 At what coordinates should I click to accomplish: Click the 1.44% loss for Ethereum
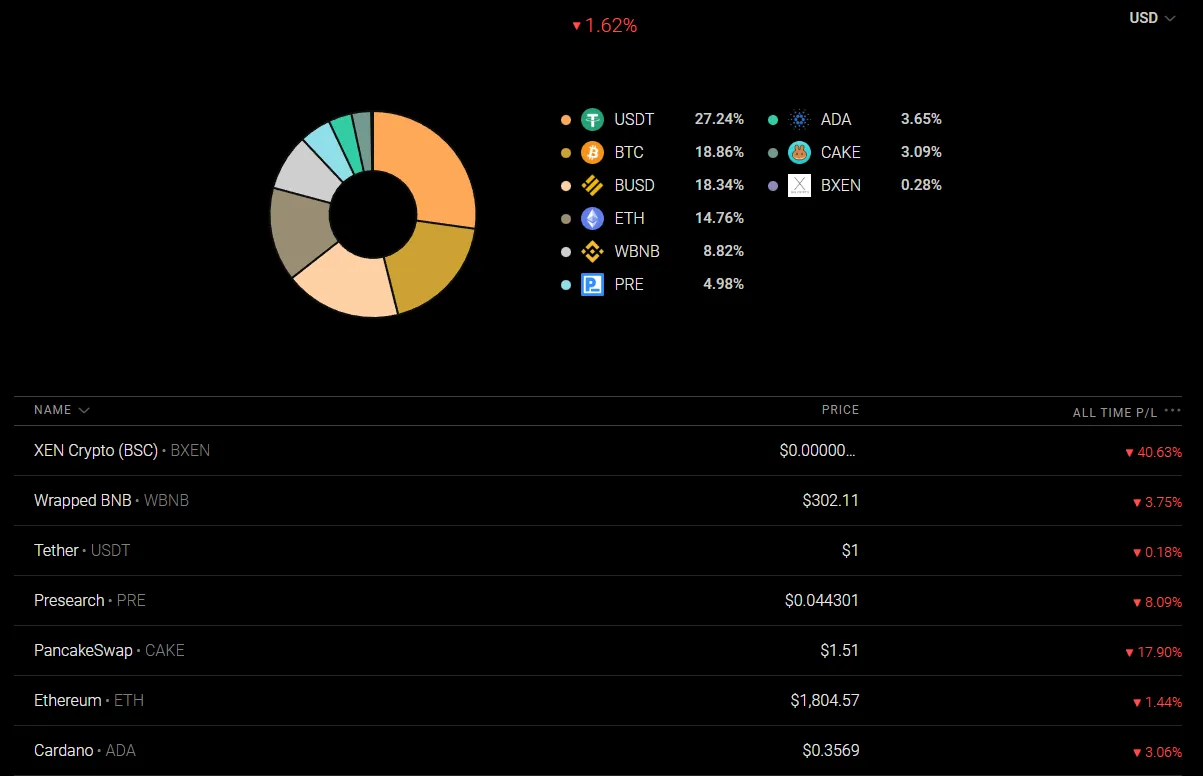tap(1157, 702)
